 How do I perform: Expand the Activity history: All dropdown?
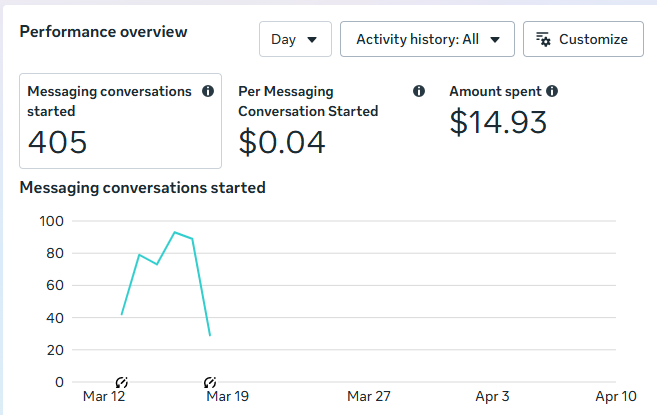427,40
